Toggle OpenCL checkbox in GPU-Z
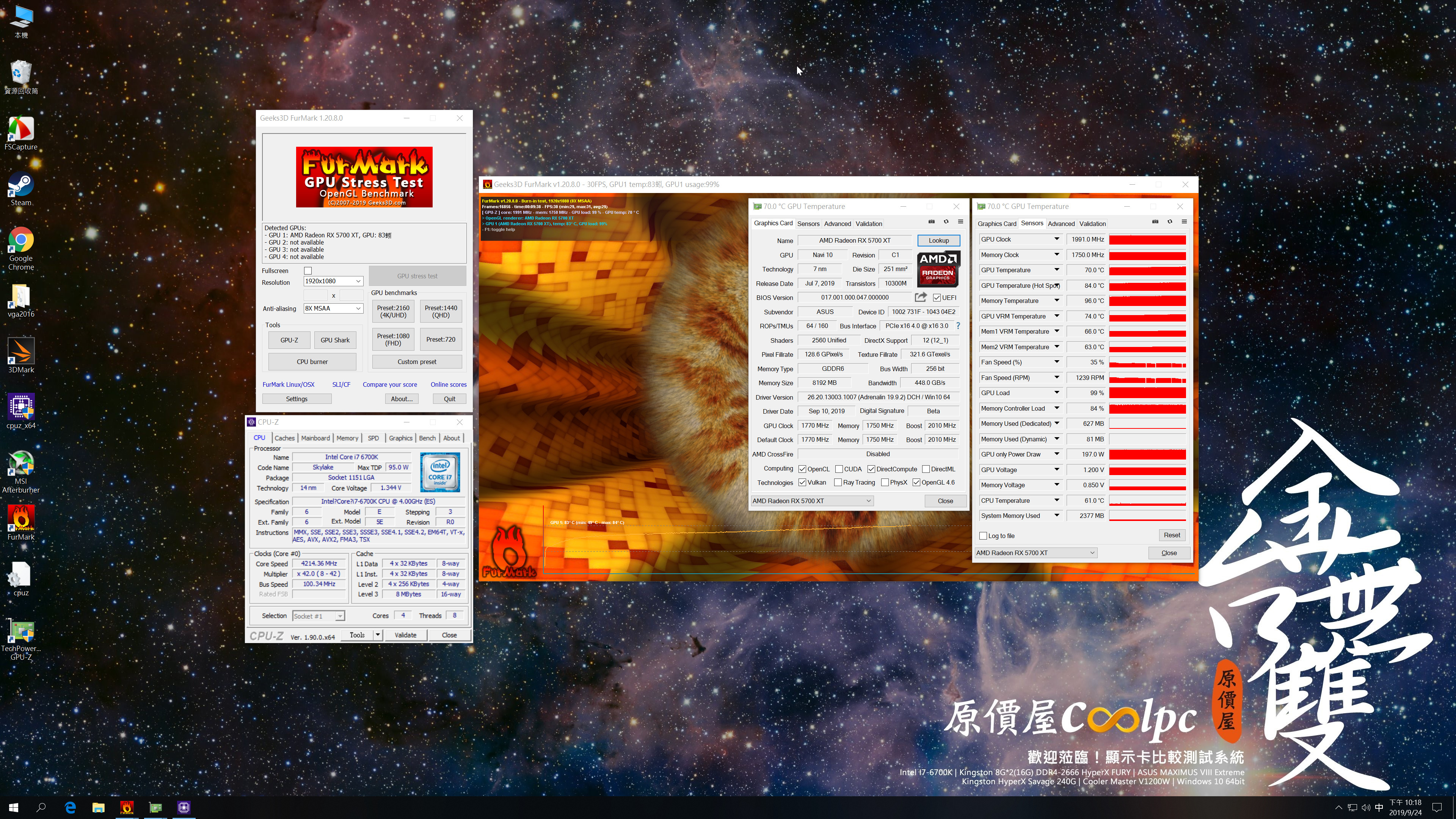1456x819 pixels. [x=802, y=469]
